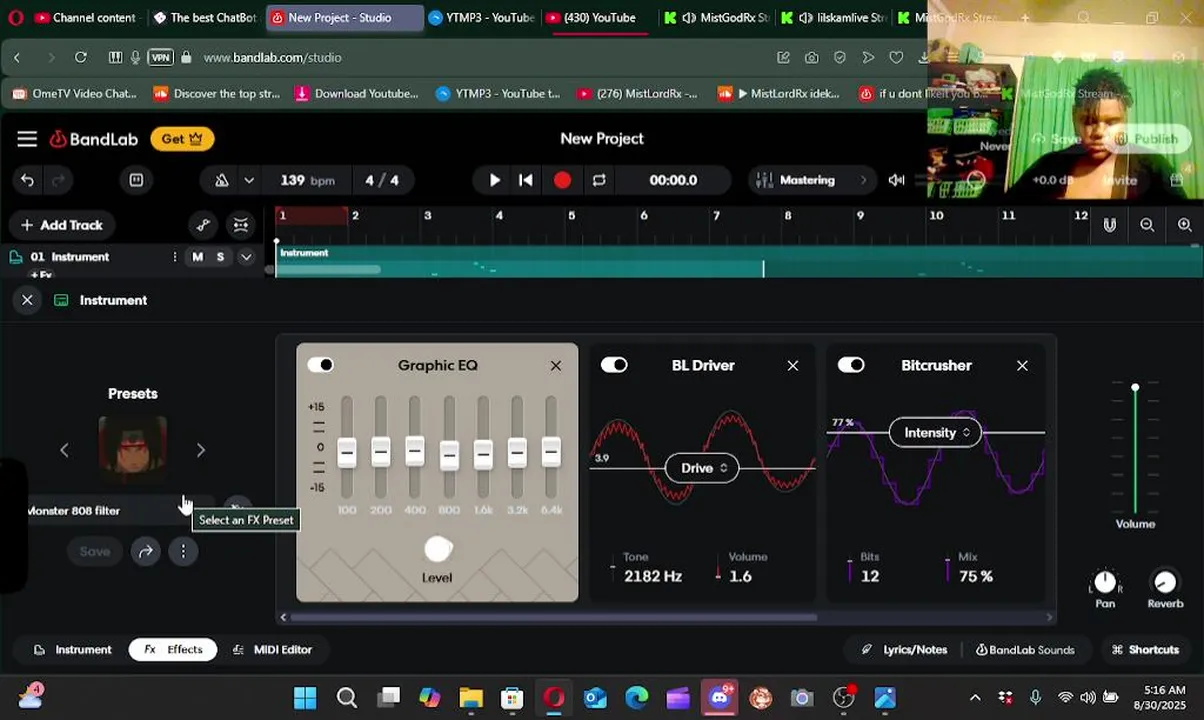Image resolution: width=1204 pixels, height=720 pixels.
Task: Open the Intensity parameter dropdown
Action: 936,432
